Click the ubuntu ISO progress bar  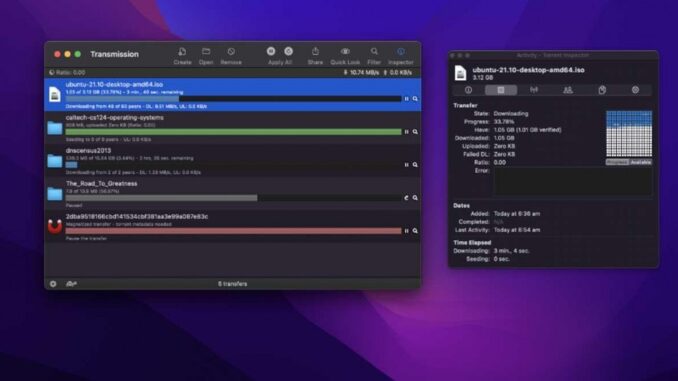tap(233, 99)
